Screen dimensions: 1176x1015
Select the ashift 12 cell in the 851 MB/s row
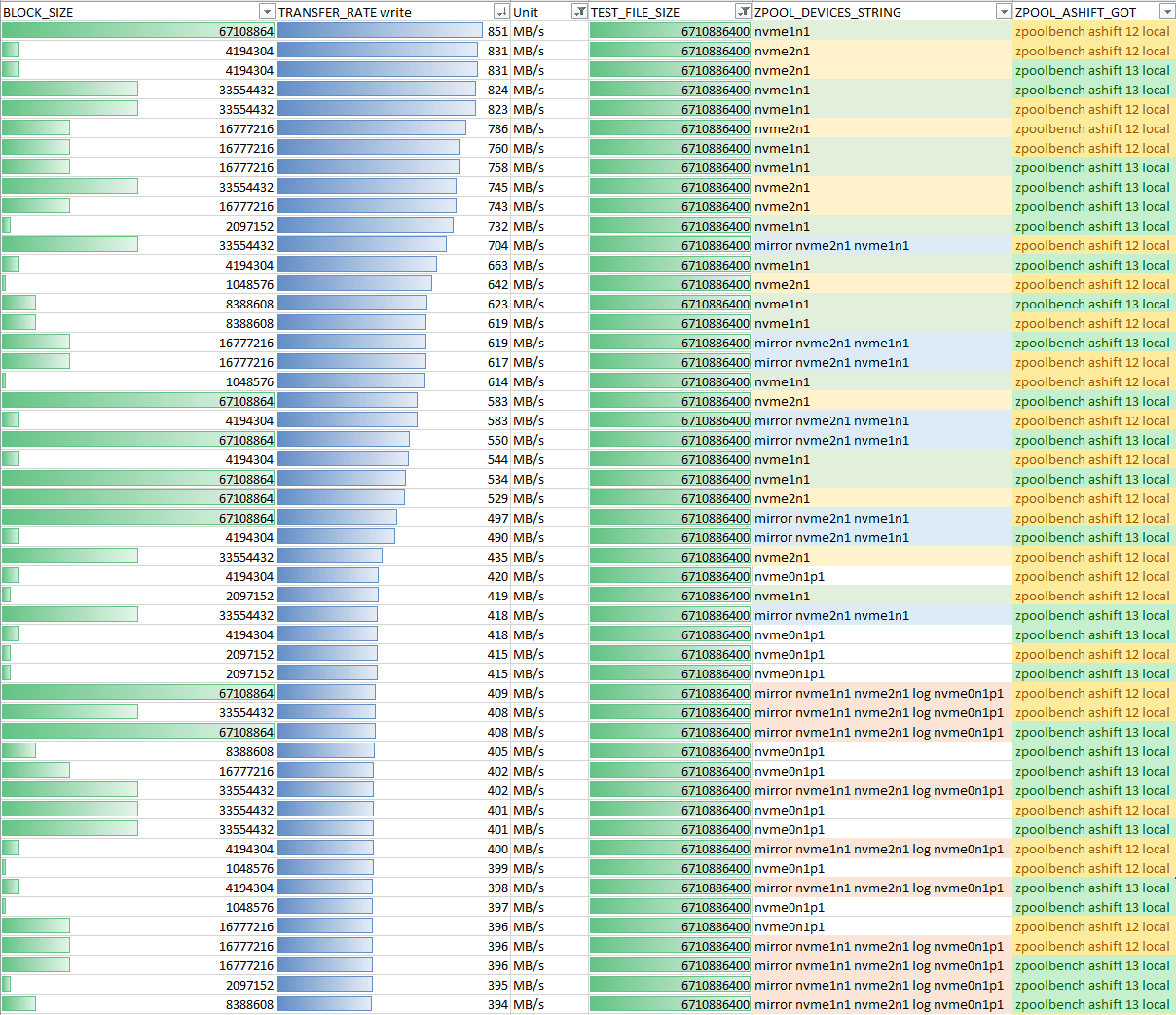[1094, 31]
